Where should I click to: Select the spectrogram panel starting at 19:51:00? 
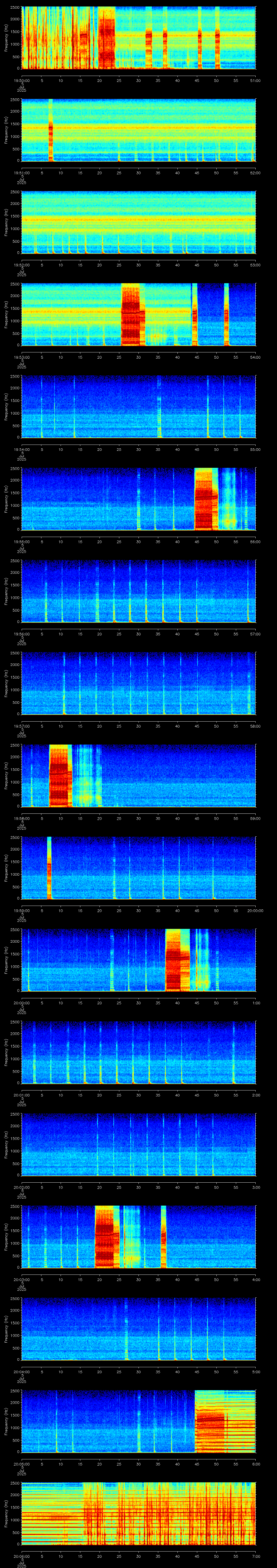(139, 130)
